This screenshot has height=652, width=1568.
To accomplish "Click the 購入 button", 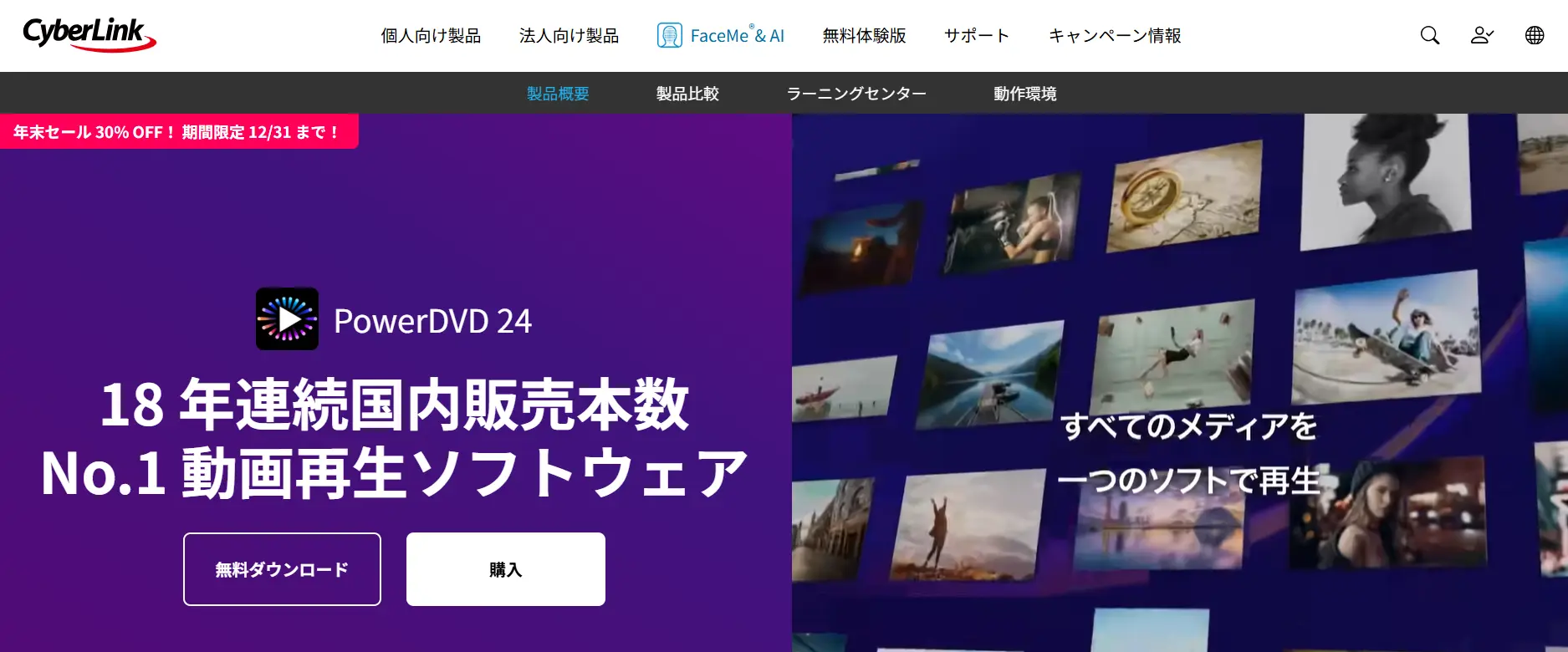I will click(506, 569).
